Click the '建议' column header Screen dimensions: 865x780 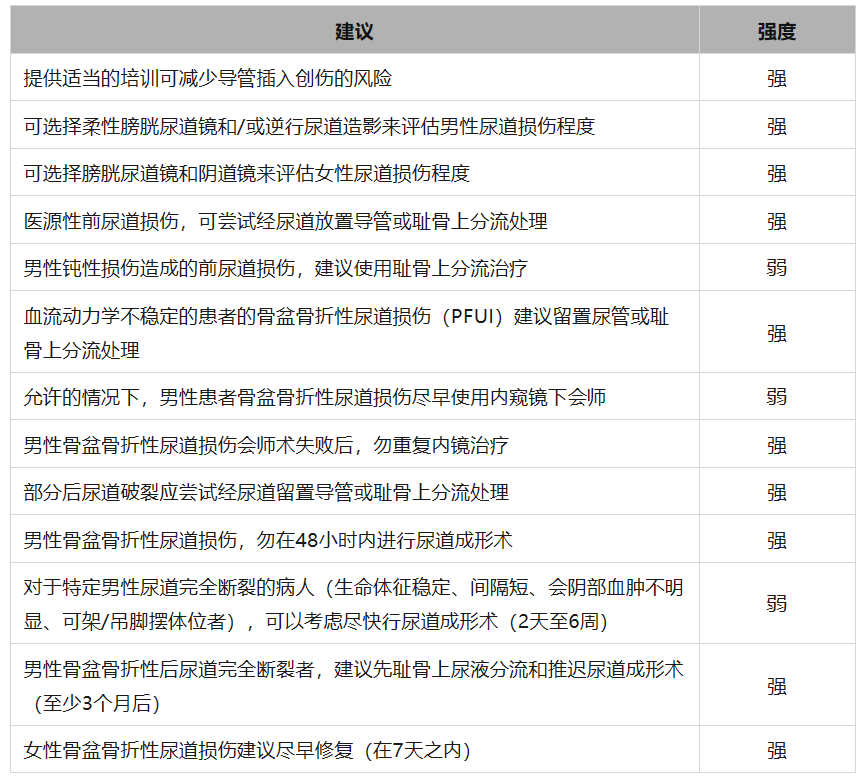click(354, 31)
